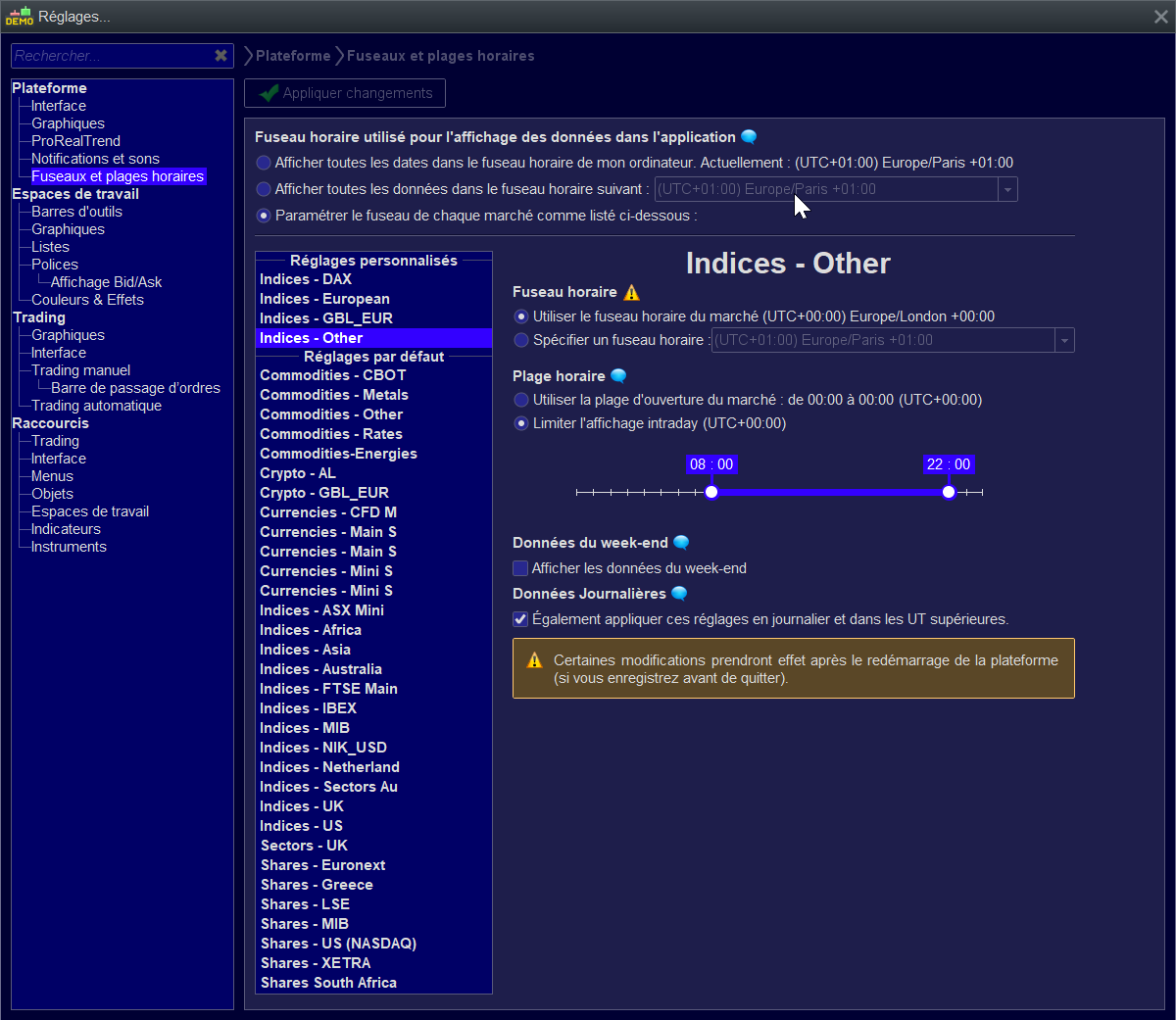Click 'Appliquer changements' button
The image size is (1176, 1020).
tap(345, 93)
